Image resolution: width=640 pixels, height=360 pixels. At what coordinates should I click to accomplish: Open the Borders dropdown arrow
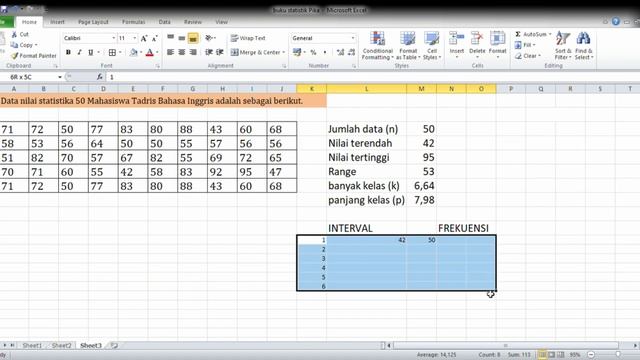tap(120, 52)
